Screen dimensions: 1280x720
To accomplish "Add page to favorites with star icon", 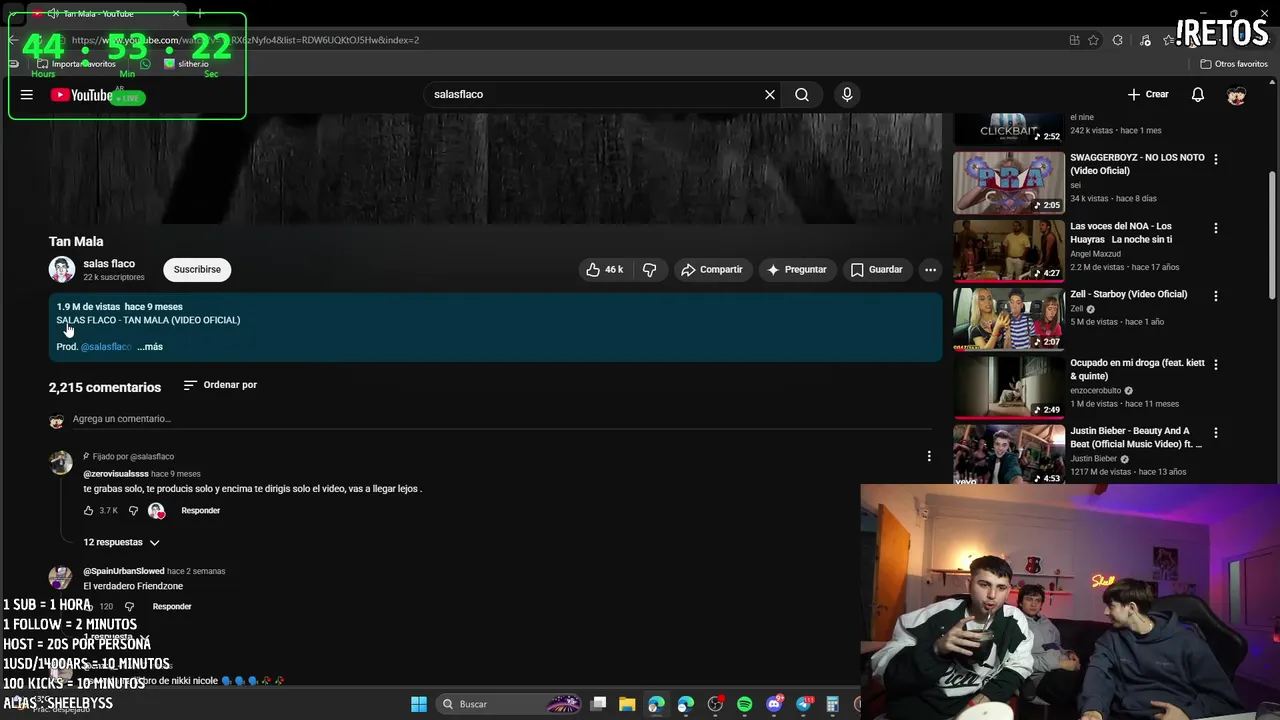I will tap(1093, 40).
